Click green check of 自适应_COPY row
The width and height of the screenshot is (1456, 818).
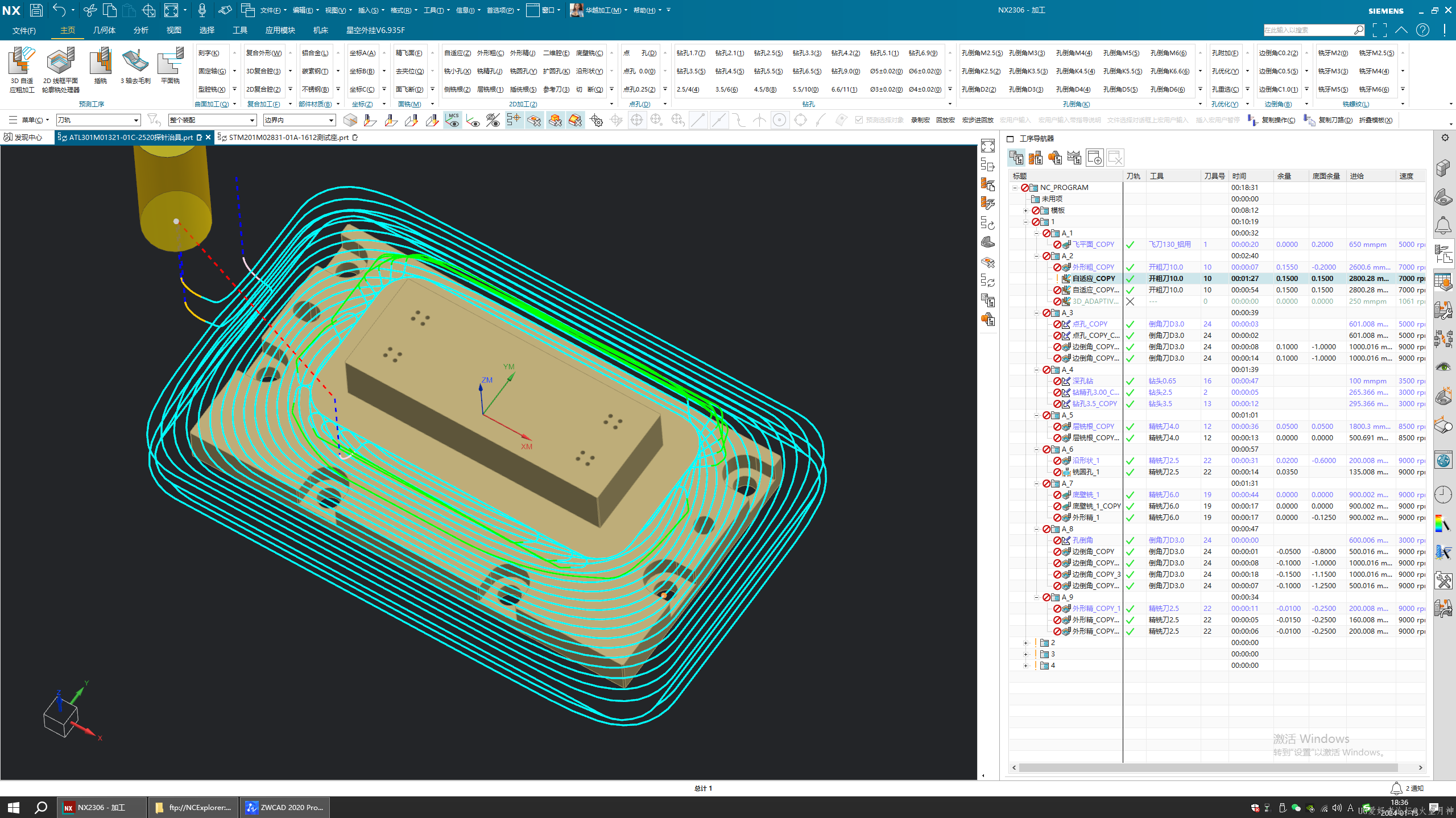(x=1130, y=279)
